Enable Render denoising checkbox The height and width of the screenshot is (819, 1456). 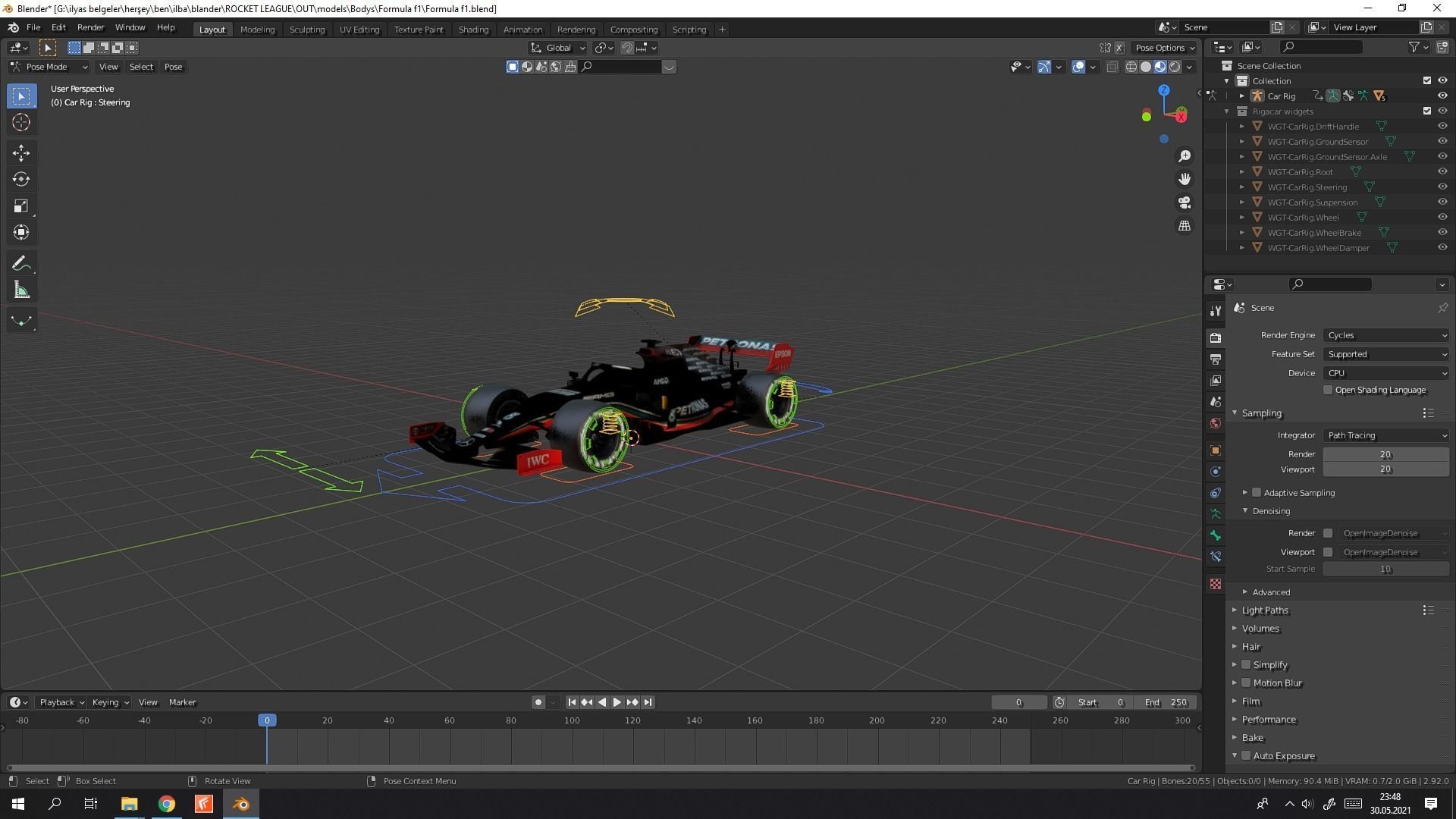coord(1328,533)
